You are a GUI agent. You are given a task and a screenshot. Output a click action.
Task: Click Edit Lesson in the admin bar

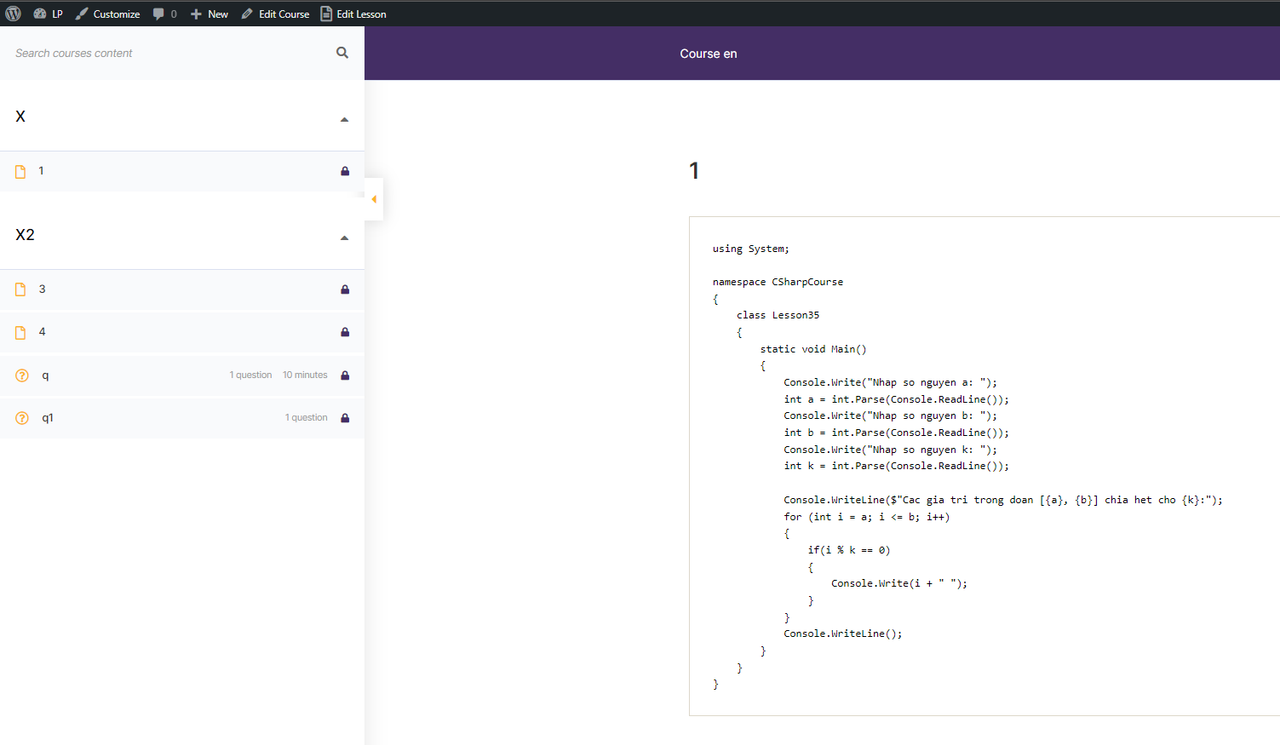tap(353, 14)
